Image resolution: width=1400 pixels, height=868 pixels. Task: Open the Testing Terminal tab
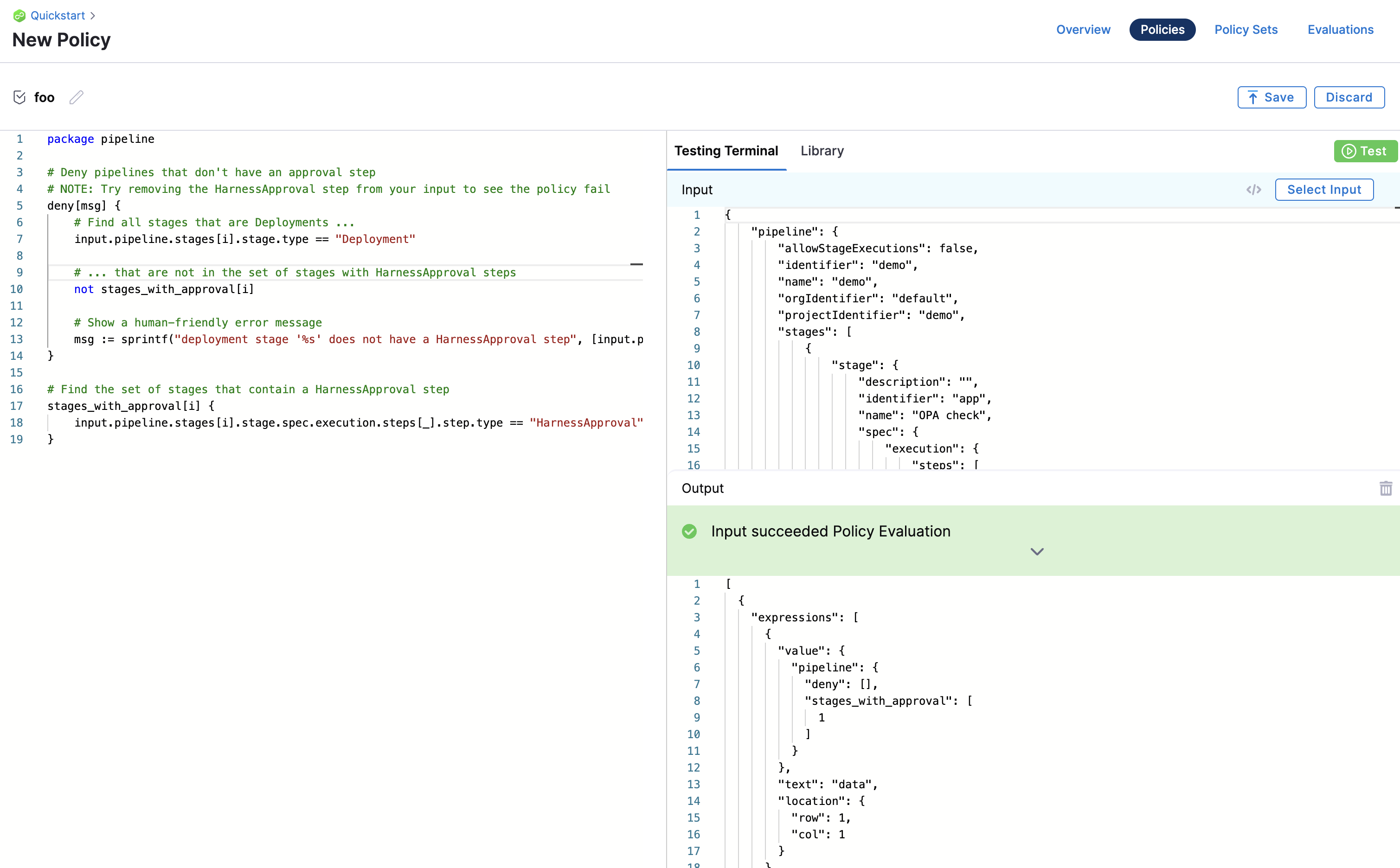726,150
